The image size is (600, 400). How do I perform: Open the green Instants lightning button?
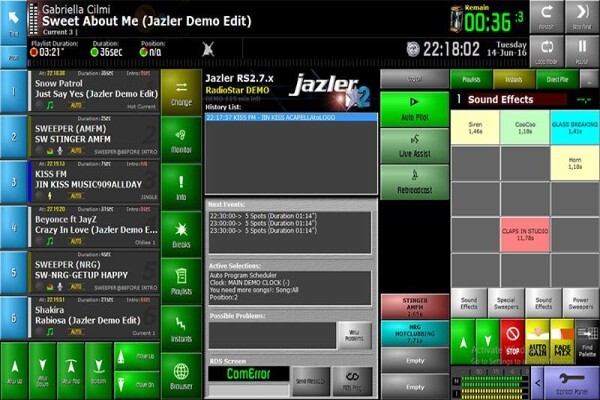(x=181, y=329)
